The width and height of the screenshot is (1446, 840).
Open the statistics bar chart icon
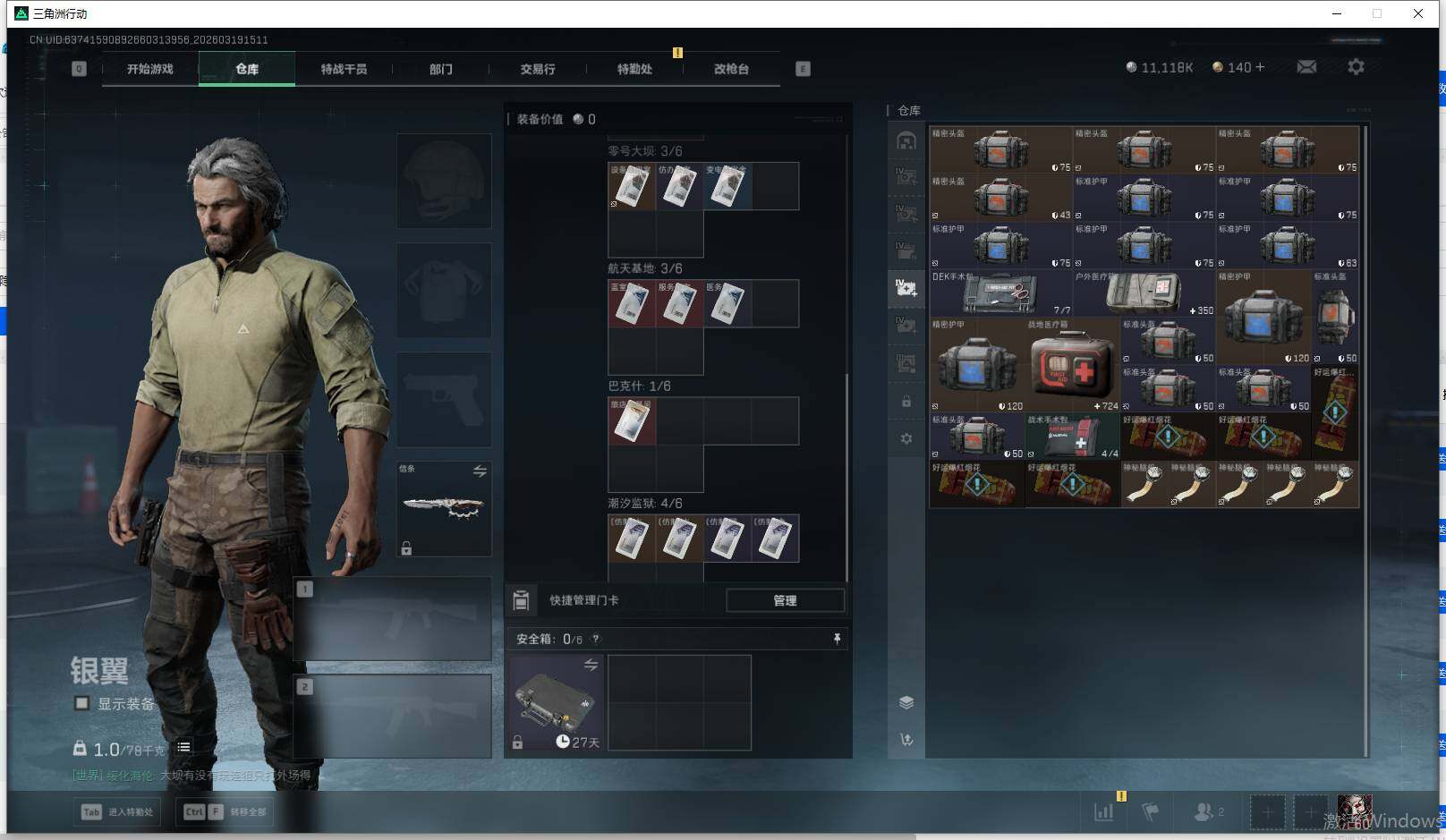click(x=1104, y=811)
